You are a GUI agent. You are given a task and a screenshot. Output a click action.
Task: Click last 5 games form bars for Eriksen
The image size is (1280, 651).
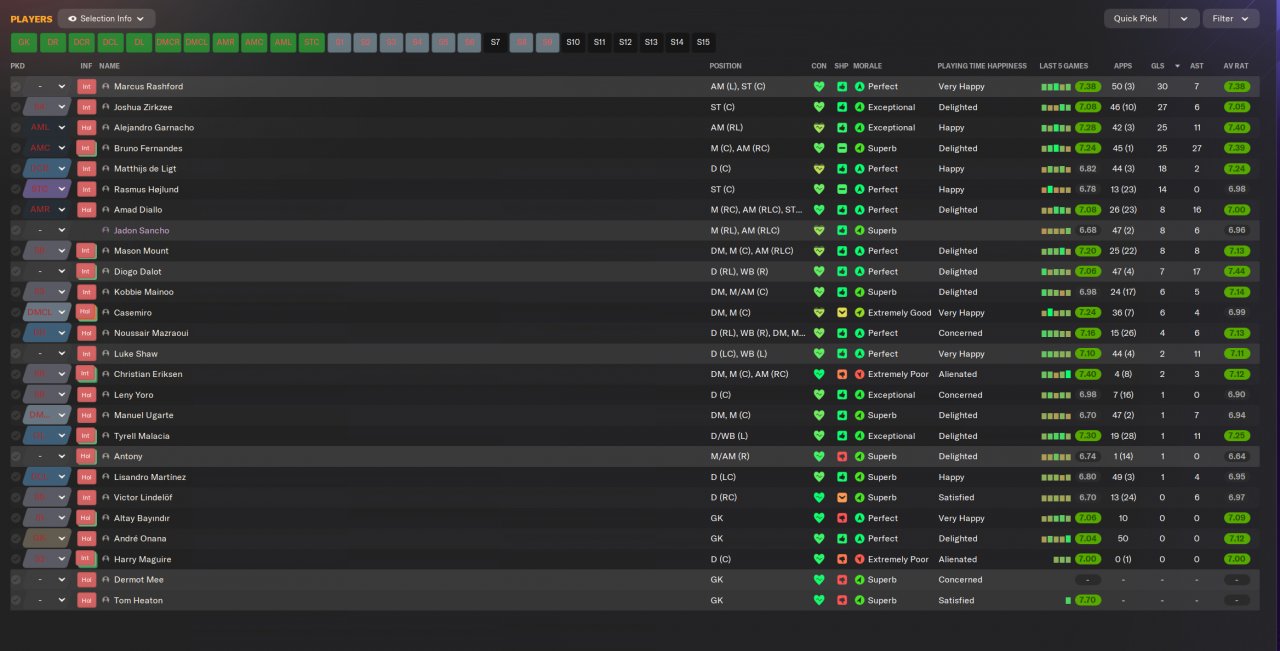click(1056, 374)
